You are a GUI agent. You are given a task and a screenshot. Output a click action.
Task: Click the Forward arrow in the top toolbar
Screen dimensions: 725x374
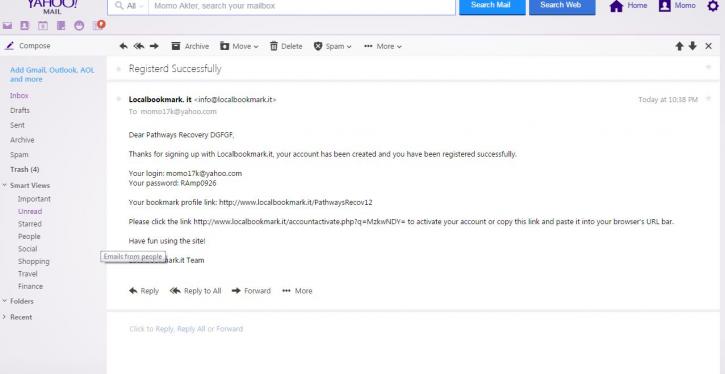click(154, 46)
